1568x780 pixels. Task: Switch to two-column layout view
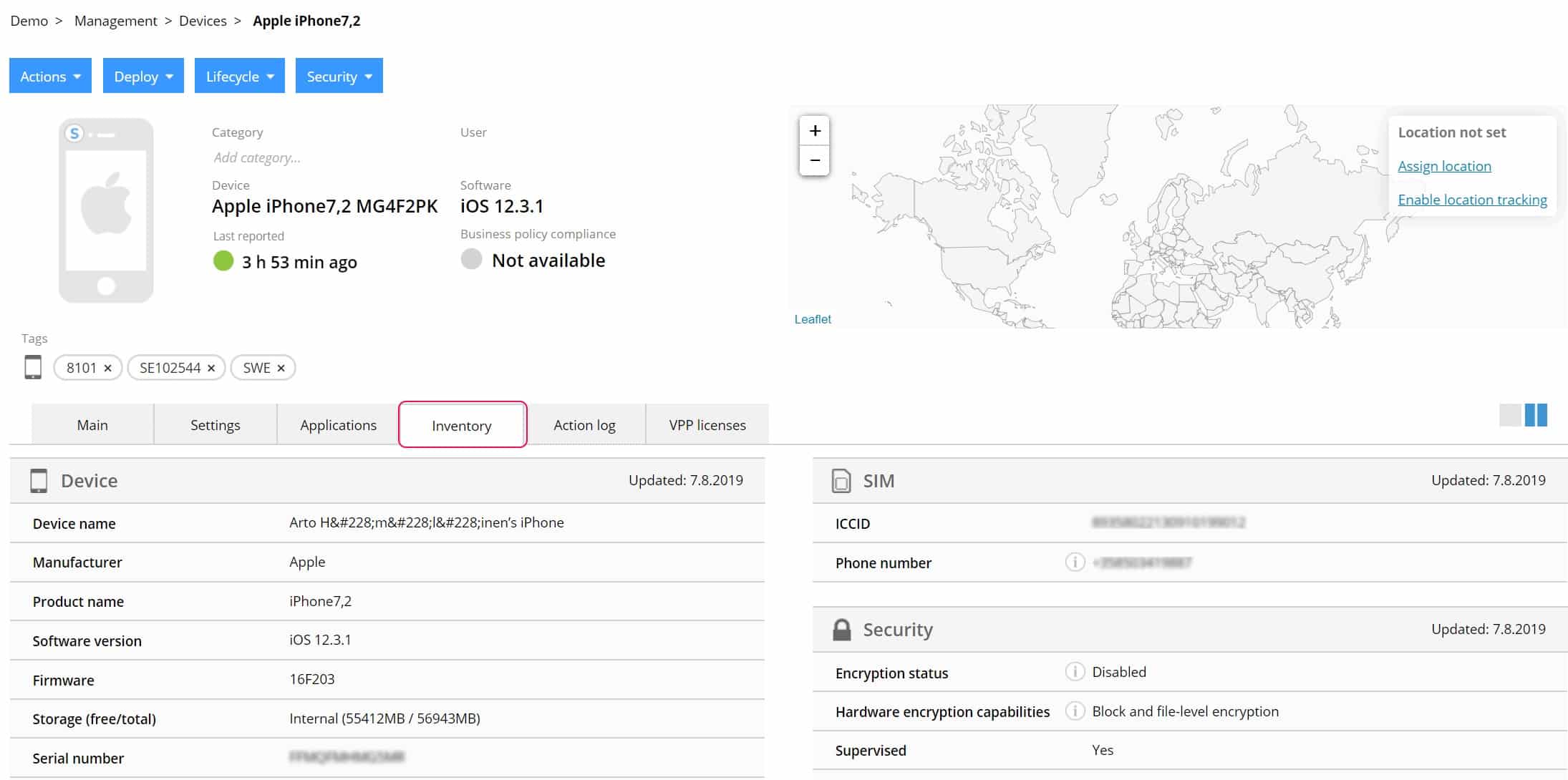point(1536,415)
